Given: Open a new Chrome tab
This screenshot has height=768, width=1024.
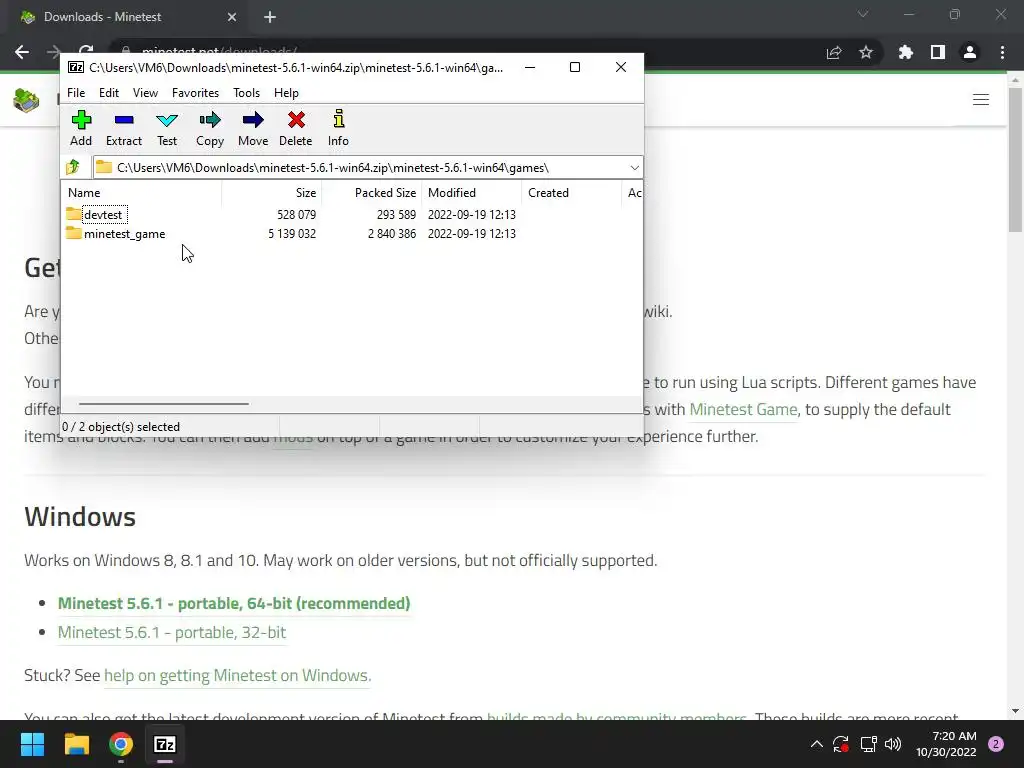Looking at the screenshot, I should tap(270, 17).
